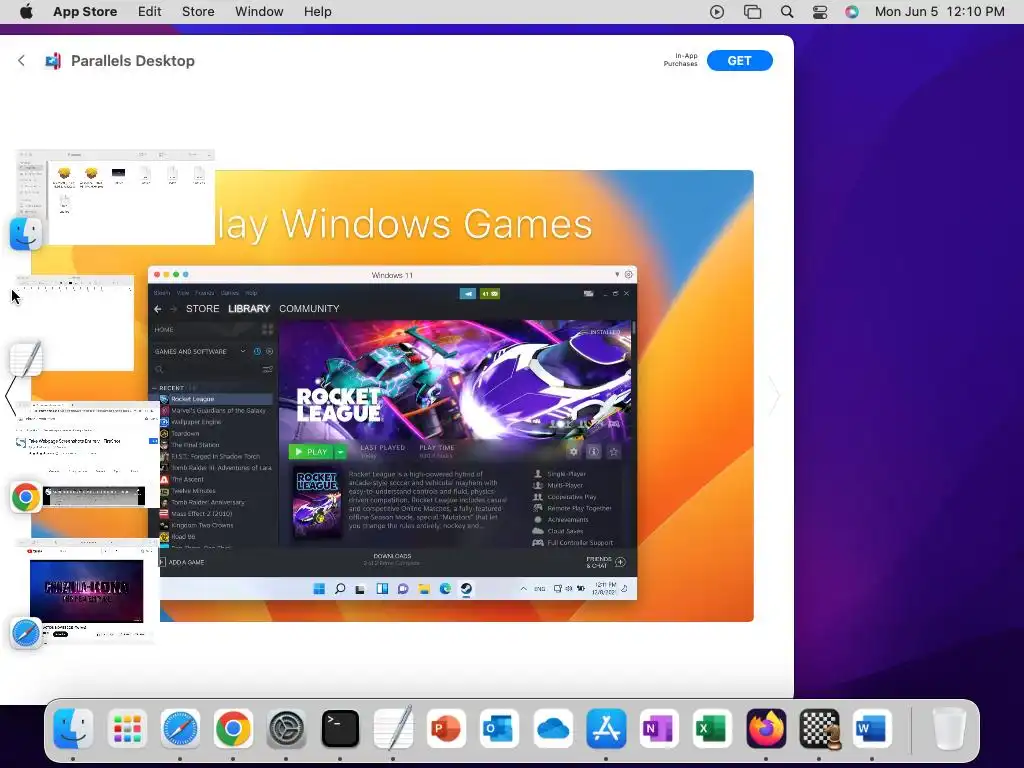Open the Now Playing menu bar icon

(716, 12)
